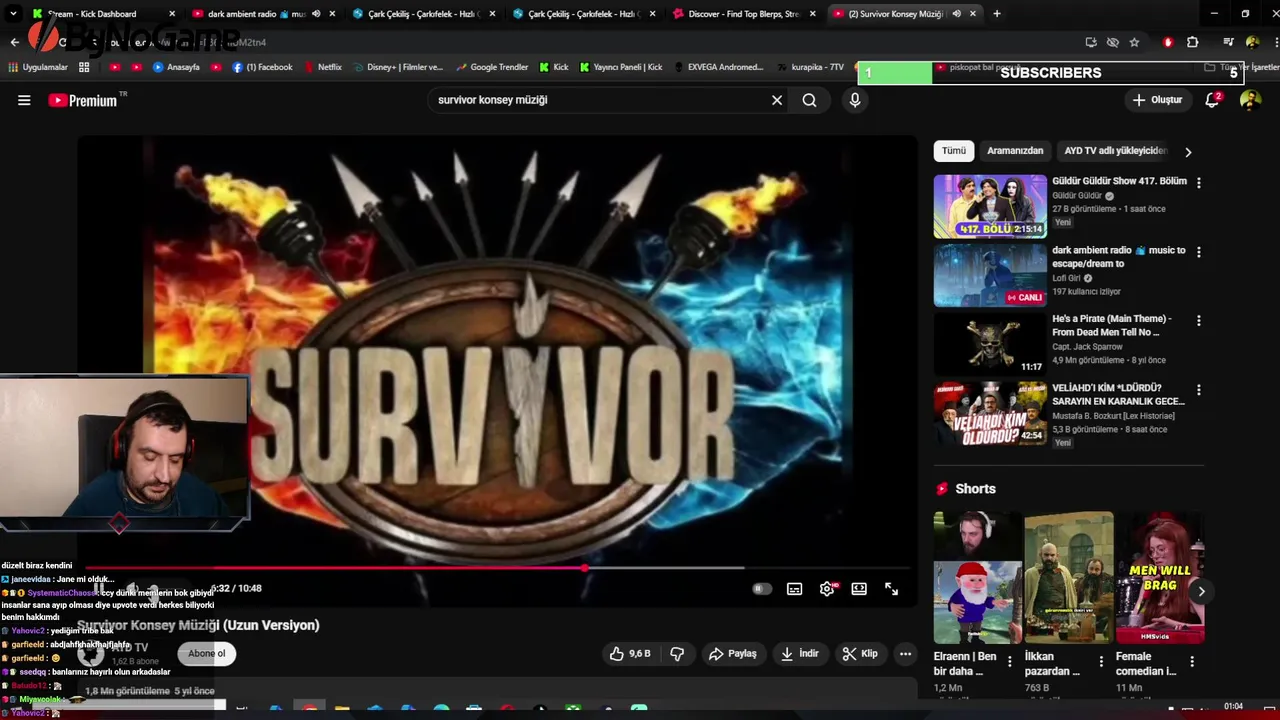Subscribe with the Abone ol button
1280x720 pixels.
click(x=207, y=654)
